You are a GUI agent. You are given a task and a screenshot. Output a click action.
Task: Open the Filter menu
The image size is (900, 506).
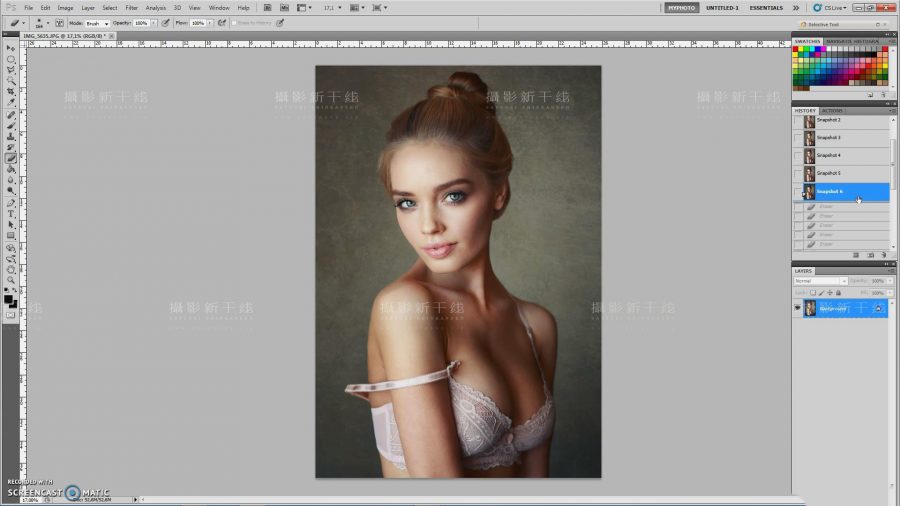[131, 8]
